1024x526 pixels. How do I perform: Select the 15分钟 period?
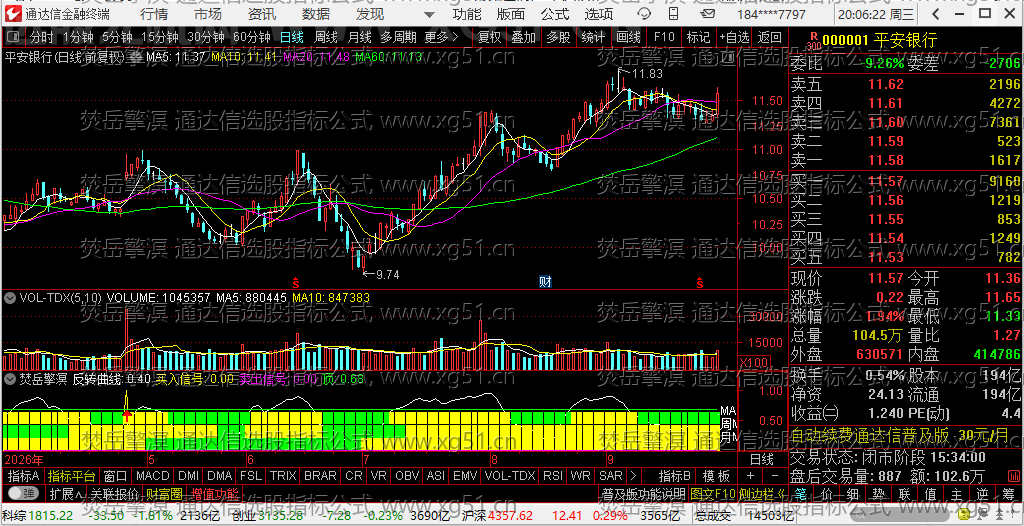coord(160,37)
